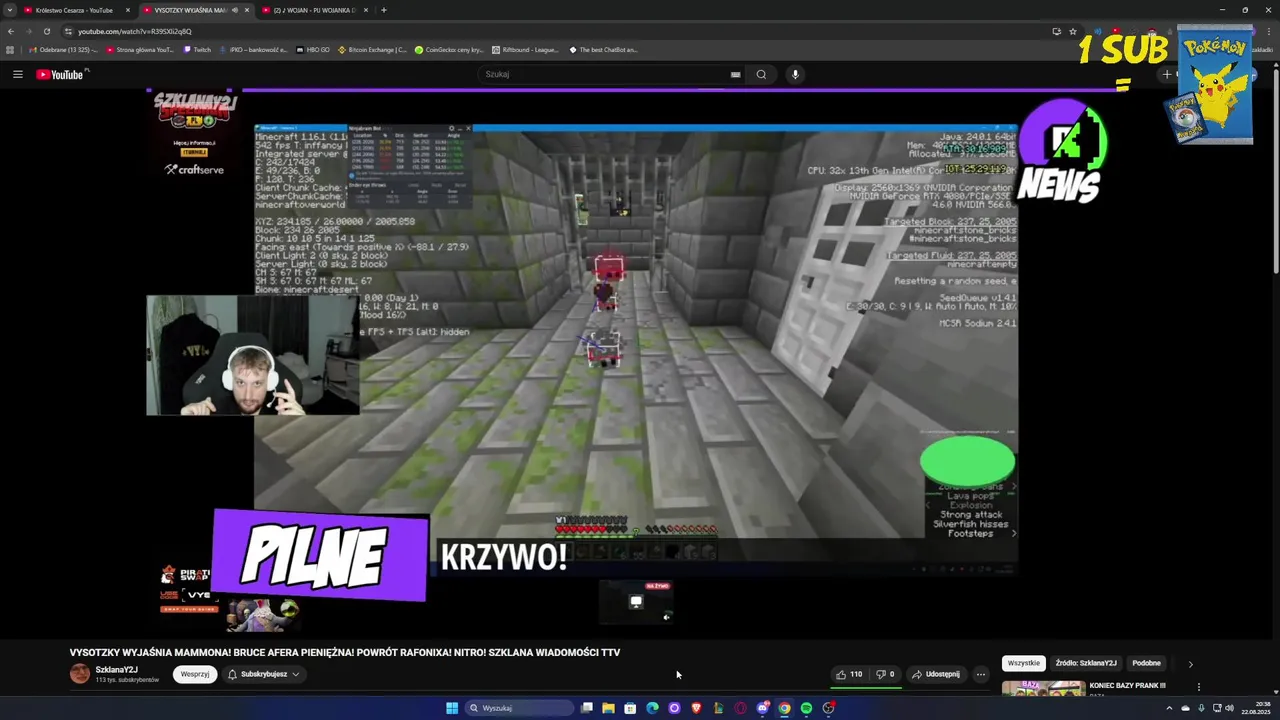Mute the audio icon on the VYSOTZKY tab
This screenshot has width=1280, height=720.
pos(235,10)
